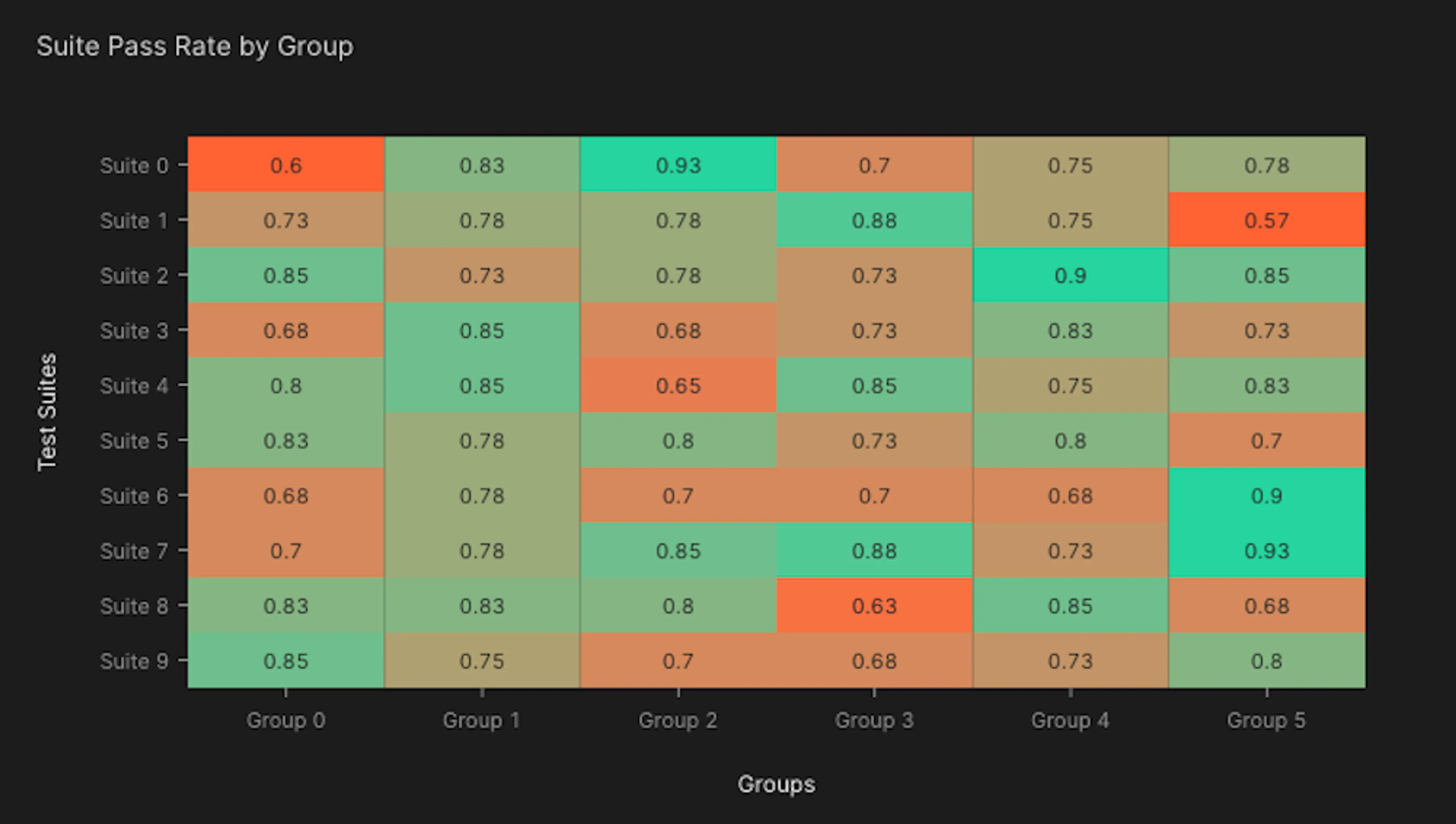Select the Group 5 axis label
Viewport: 1456px width, 824px height.
point(1266,720)
